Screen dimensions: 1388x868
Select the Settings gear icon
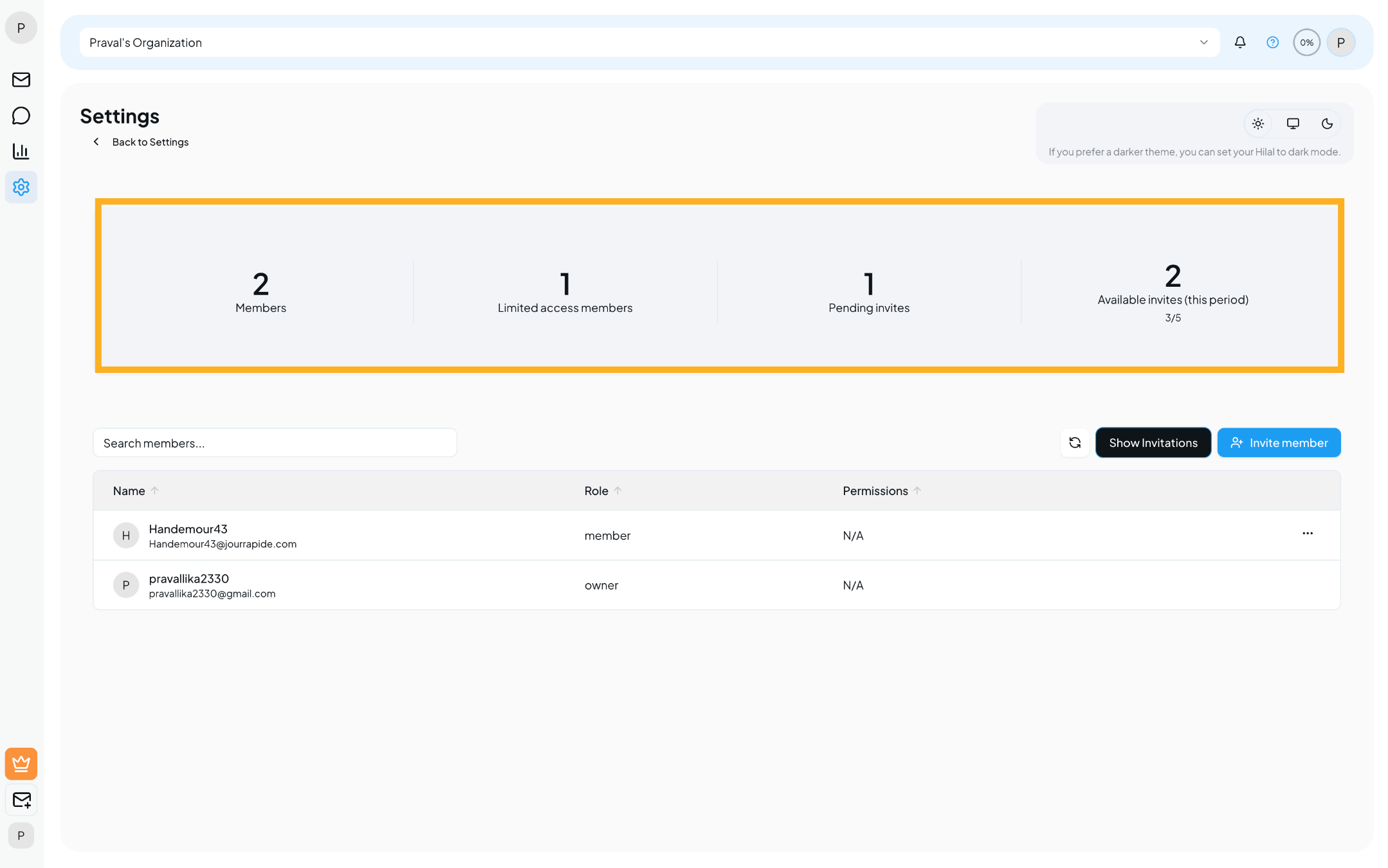click(21, 187)
